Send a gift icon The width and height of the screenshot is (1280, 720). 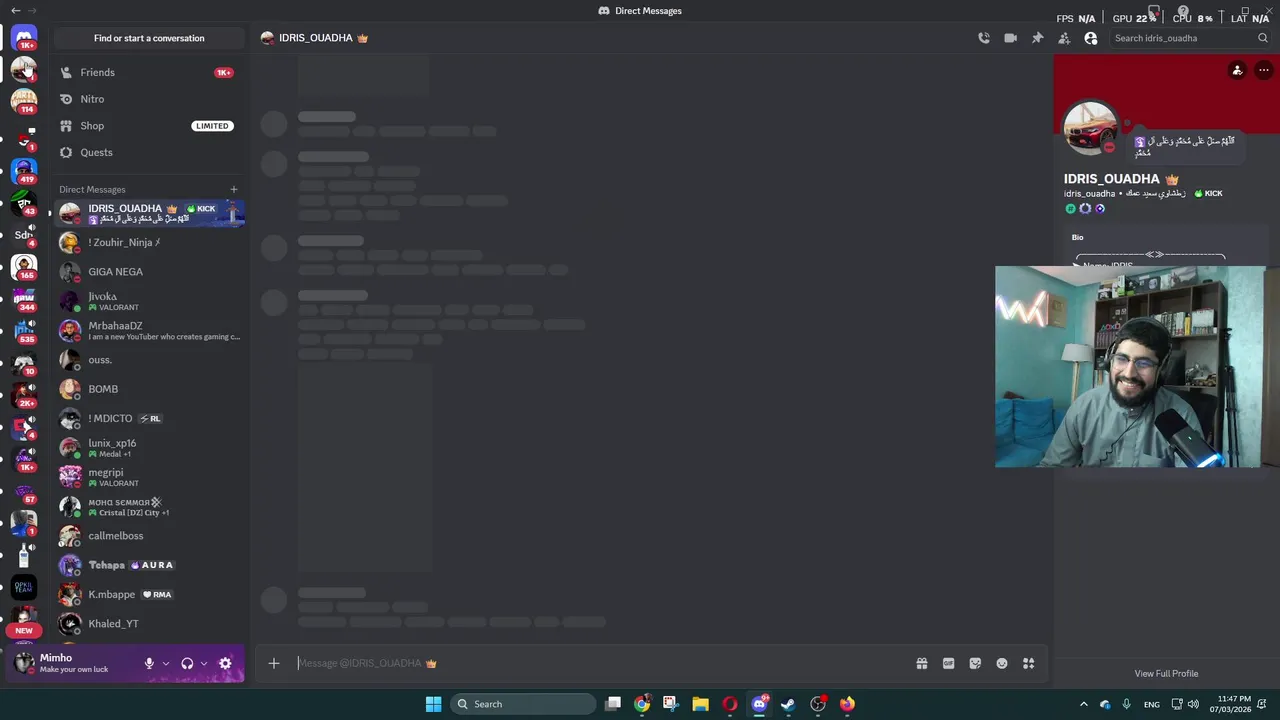pyautogui.click(x=922, y=663)
